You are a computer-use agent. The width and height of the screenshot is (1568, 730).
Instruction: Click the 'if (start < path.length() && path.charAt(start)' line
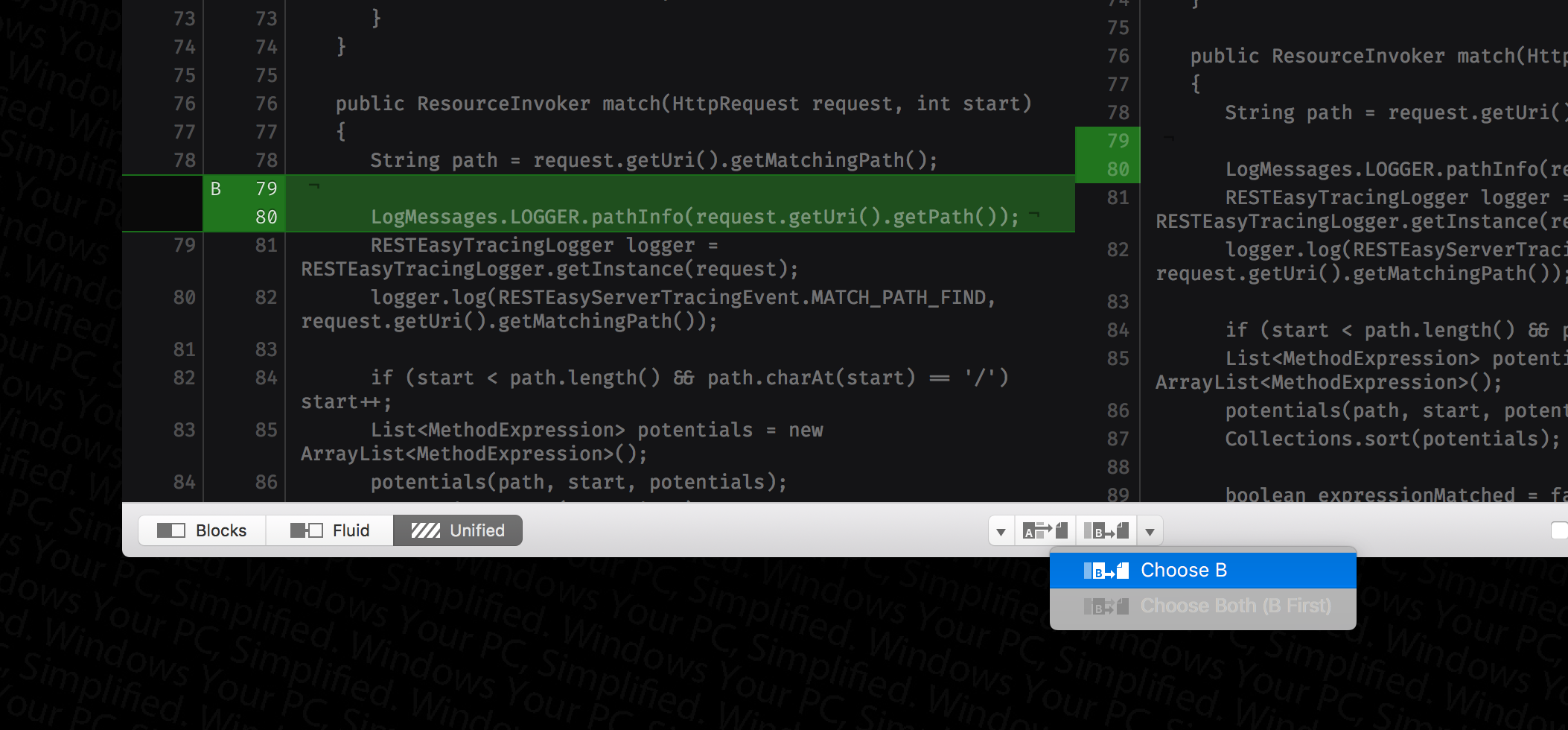click(x=689, y=378)
